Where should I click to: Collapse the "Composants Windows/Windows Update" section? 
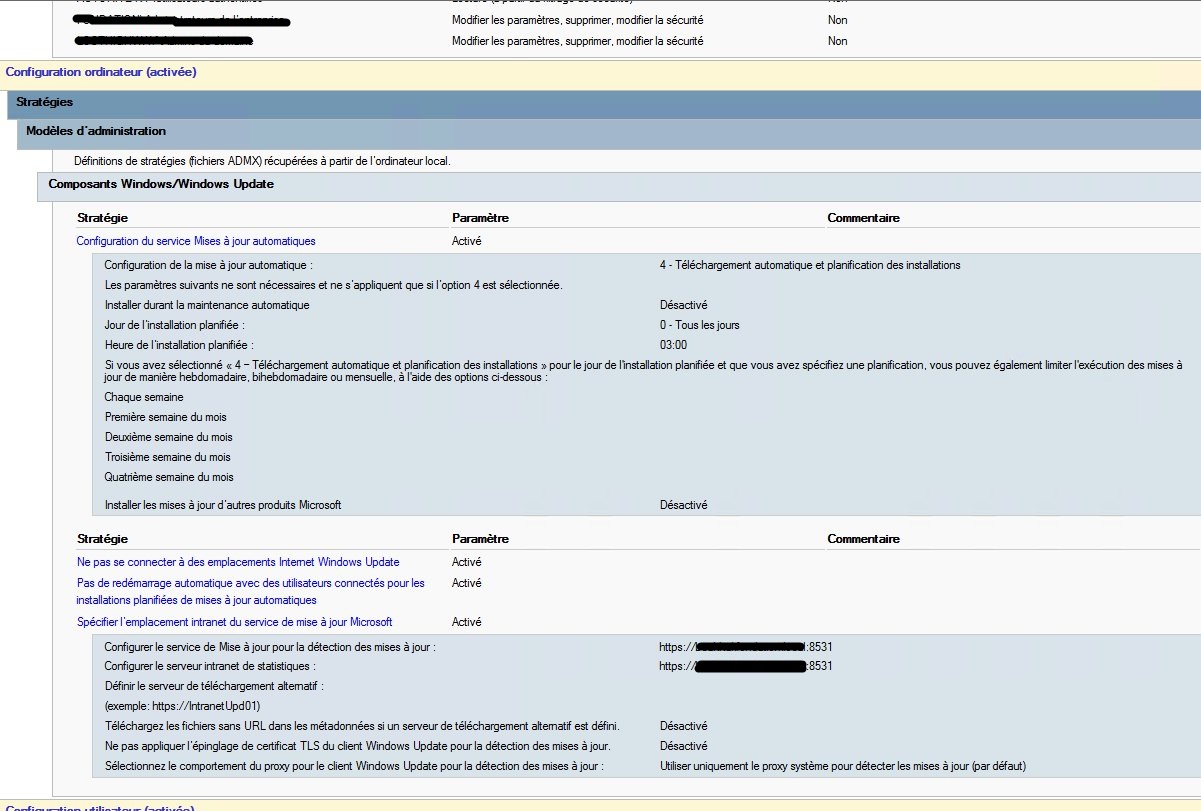click(160, 184)
